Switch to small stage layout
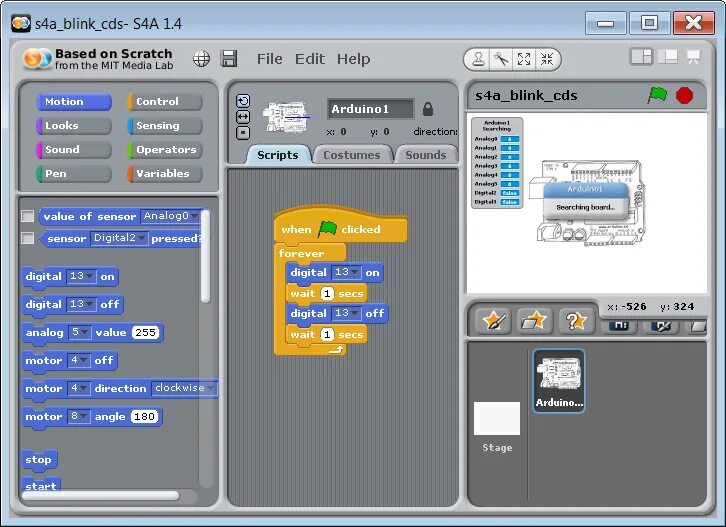 [x=641, y=57]
